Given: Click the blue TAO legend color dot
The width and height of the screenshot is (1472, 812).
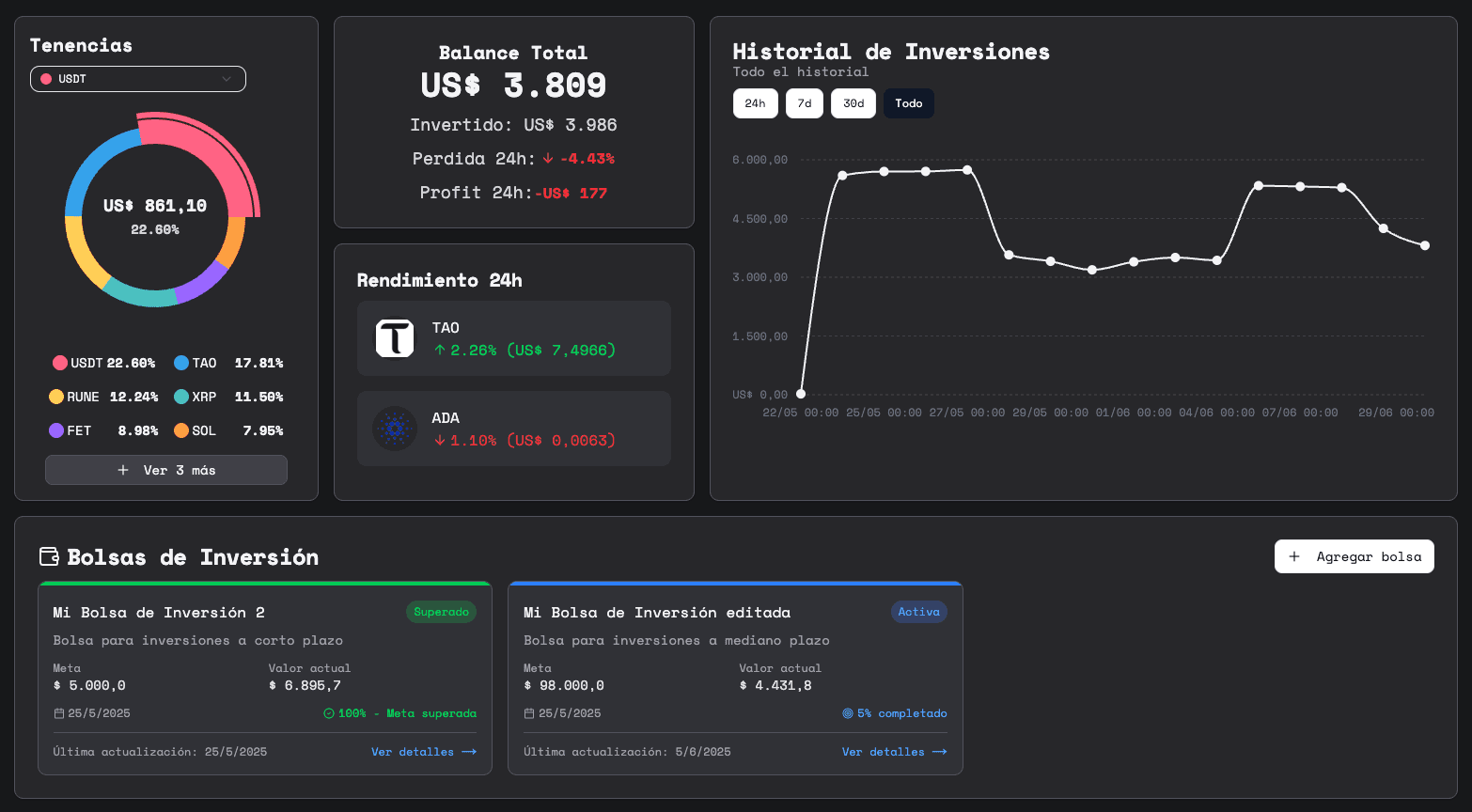Looking at the screenshot, I should click(181, 363).
